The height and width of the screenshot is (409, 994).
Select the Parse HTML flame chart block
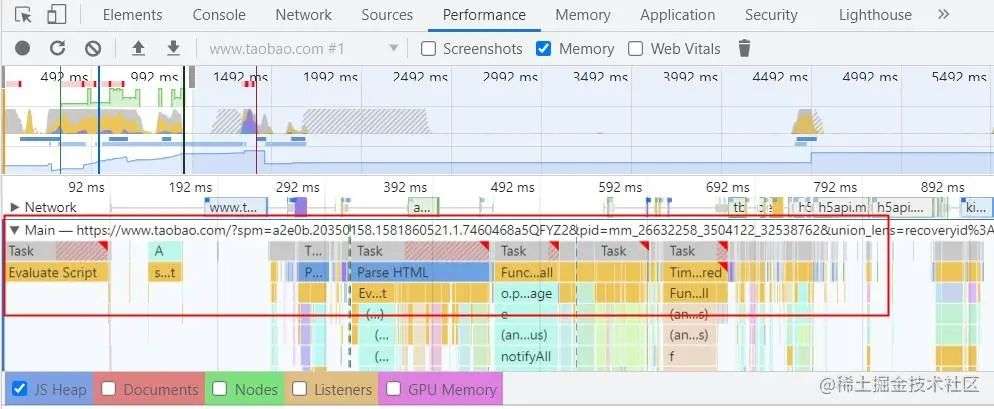click(x=422, y=273)
